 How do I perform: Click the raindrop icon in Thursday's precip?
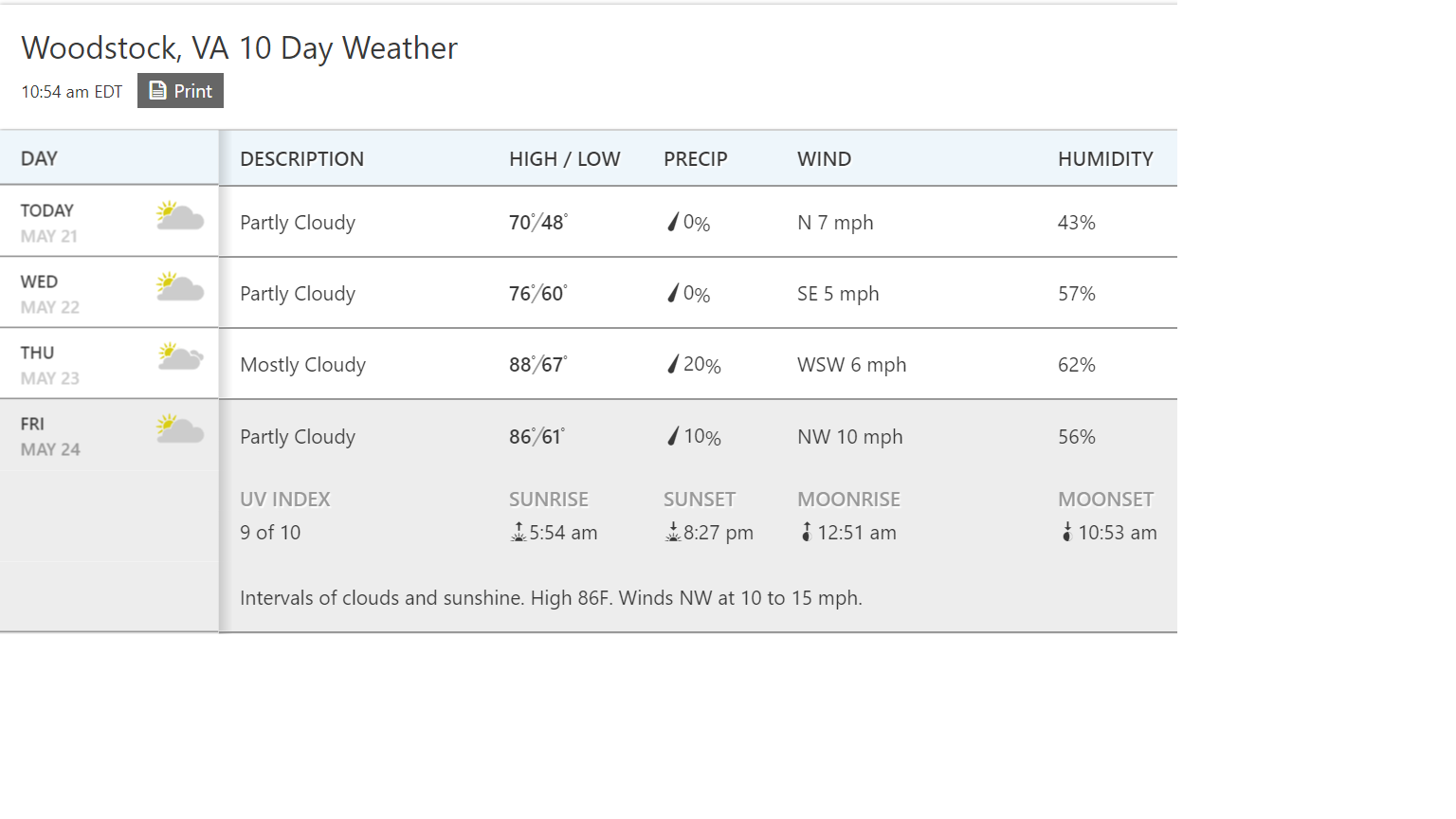[x=673, y=365]
